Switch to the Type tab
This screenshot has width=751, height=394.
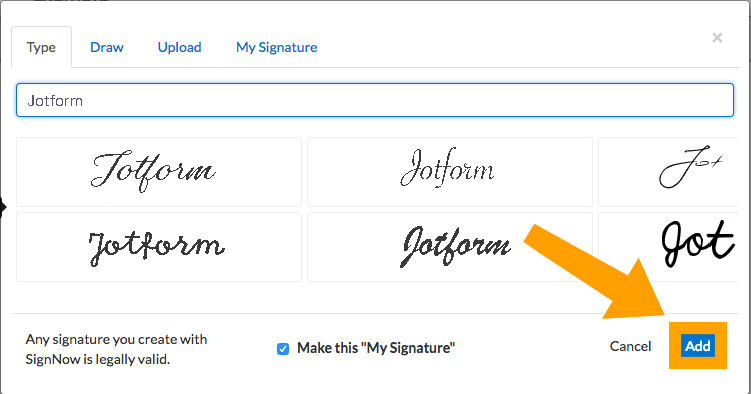(x=42, y=47)
